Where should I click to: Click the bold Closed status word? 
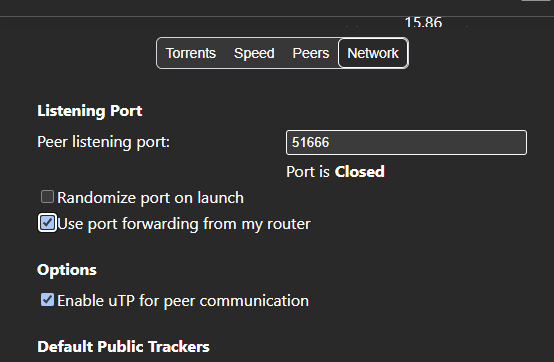[359, 172]
